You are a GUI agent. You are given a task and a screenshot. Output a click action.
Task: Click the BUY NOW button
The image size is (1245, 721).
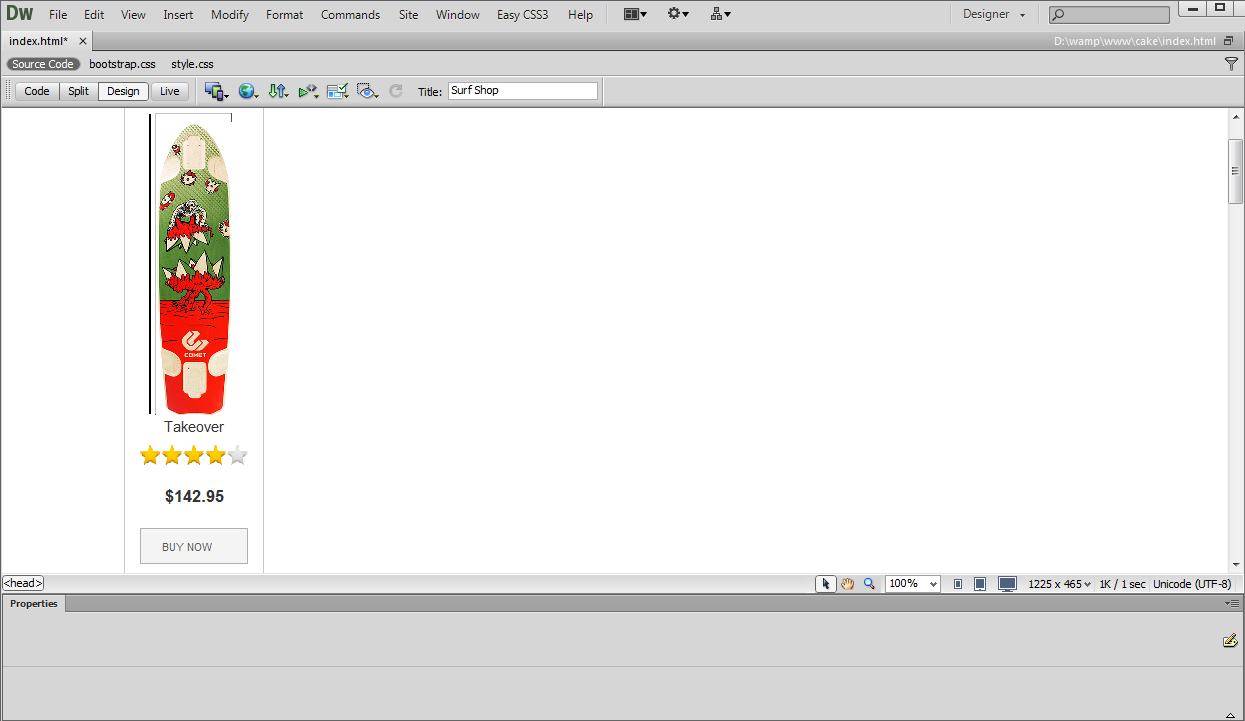pyautogui.click(x=194, y=546)
